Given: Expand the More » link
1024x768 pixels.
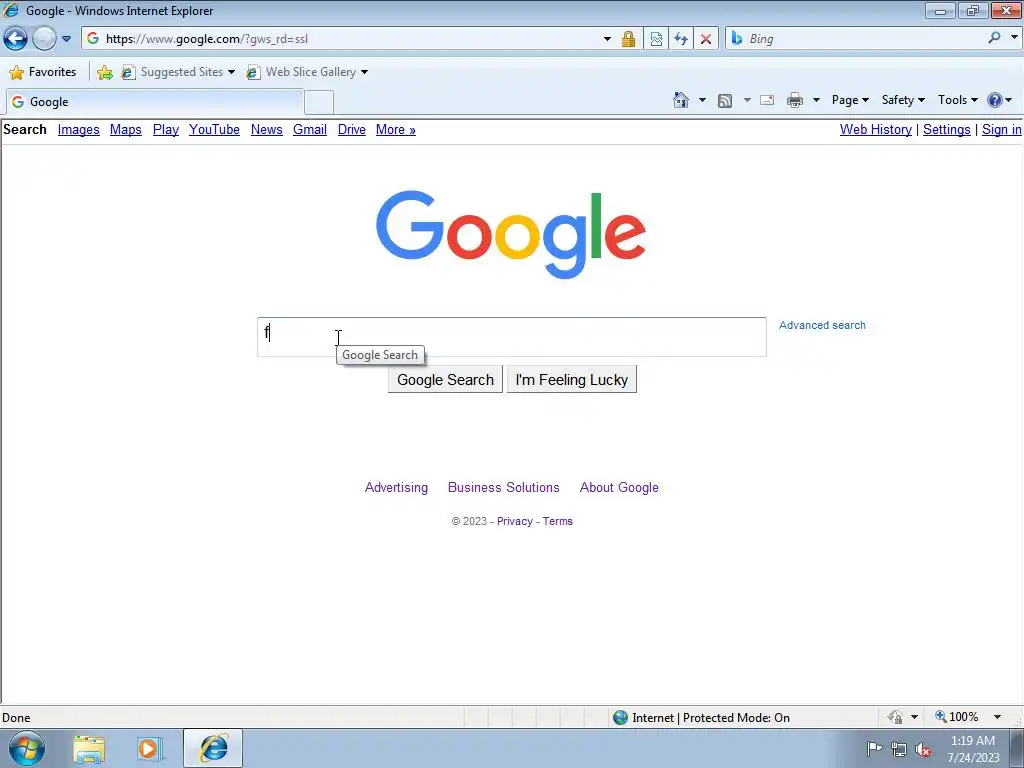Looking at the screenshot, I should tap(396, 129).
